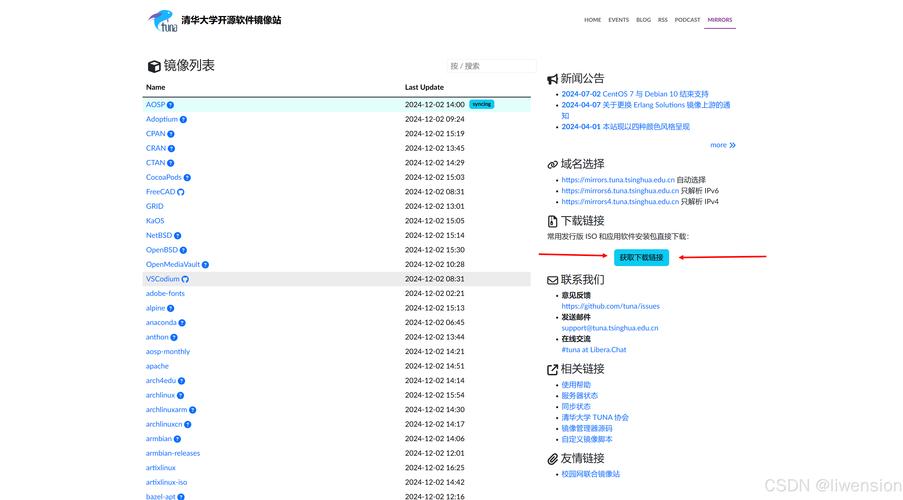Open help icon next to alpine
Viewport: 903px width, 500px height.
[x=170, y=308]
